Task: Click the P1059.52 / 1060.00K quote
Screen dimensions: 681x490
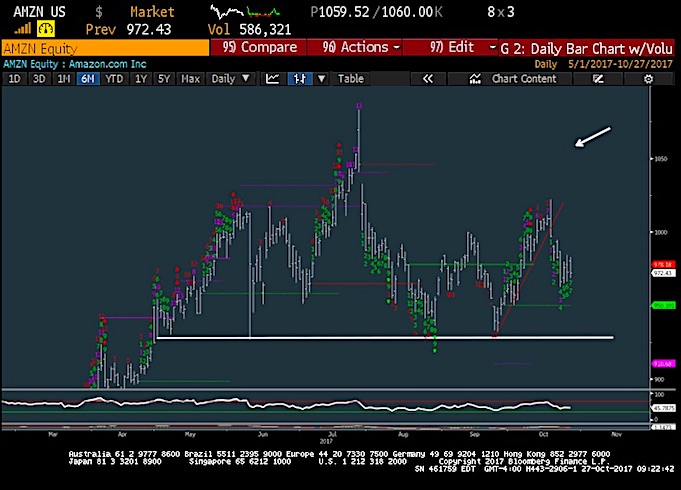Action: 377,12
